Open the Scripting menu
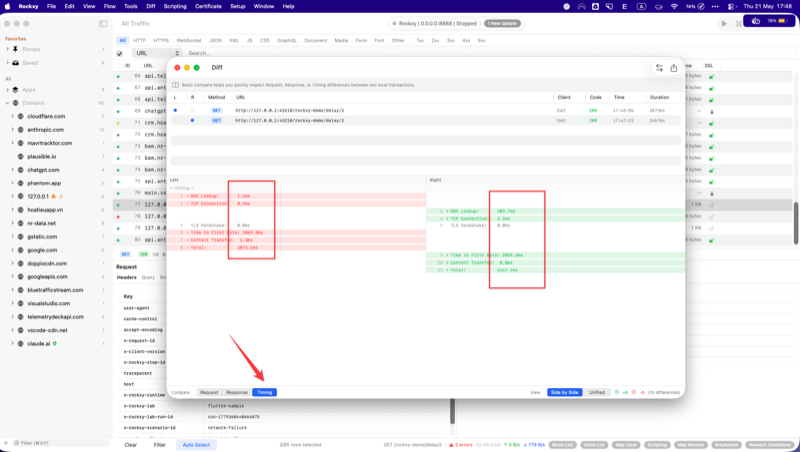Image resolution: width=800 pixels, height=452 pixels. coord(175,7)
